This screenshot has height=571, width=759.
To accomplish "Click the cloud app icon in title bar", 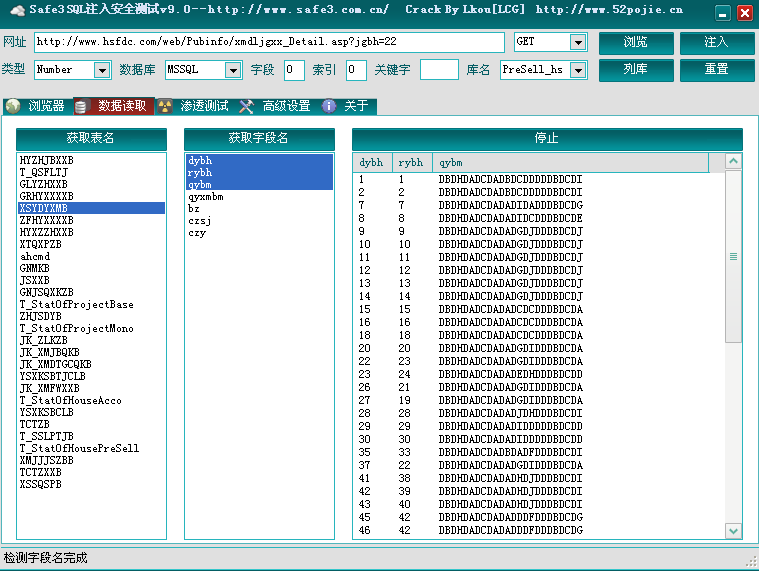I will (x=17, y=10).
